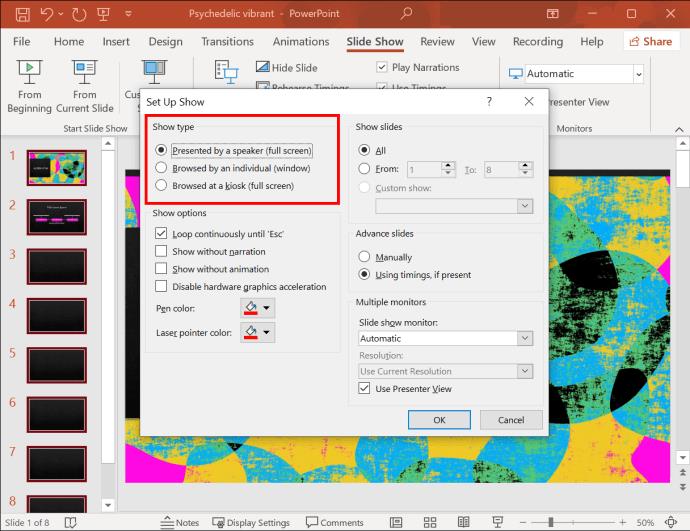The height and width of the screenshot is (531, 690).
Task: Open the File tab
Action: [22, 41]
